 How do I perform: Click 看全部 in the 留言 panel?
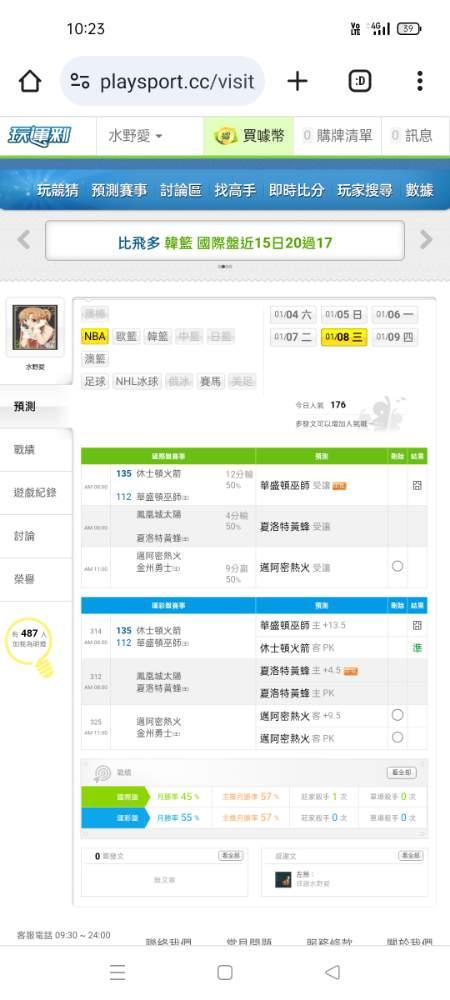411,855
